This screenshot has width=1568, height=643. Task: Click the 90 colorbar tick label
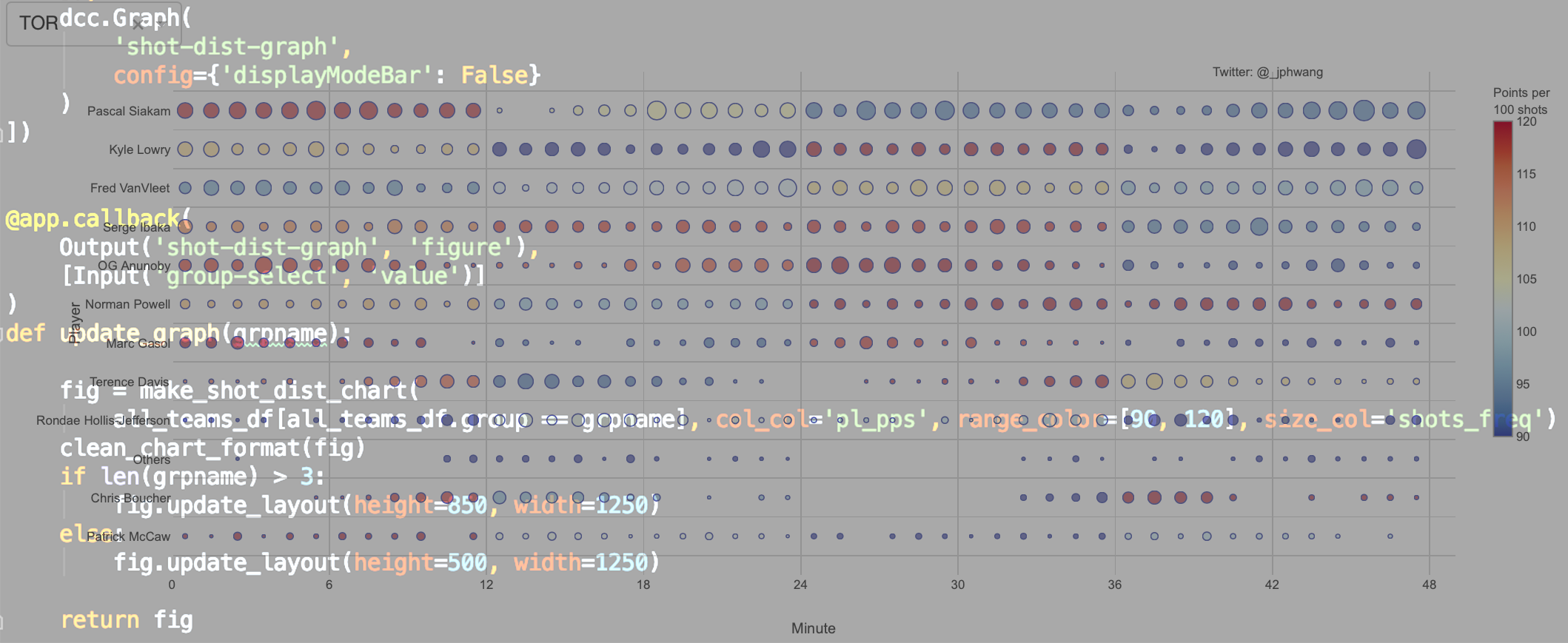[1523, 437]
